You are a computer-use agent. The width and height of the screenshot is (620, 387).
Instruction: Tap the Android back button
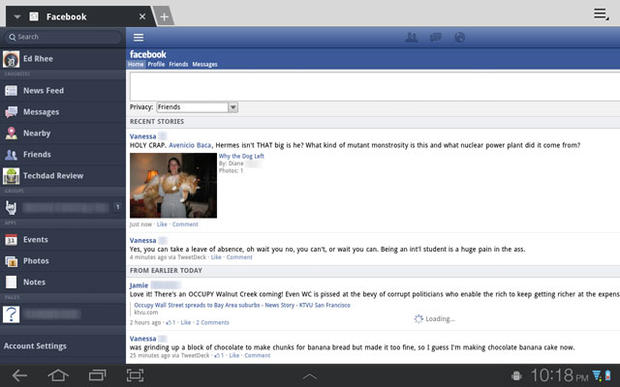point(19,375)
